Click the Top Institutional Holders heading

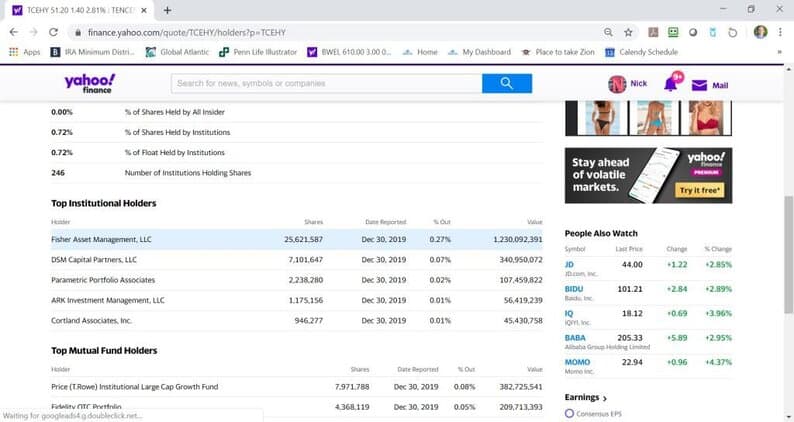click(103, 203)
